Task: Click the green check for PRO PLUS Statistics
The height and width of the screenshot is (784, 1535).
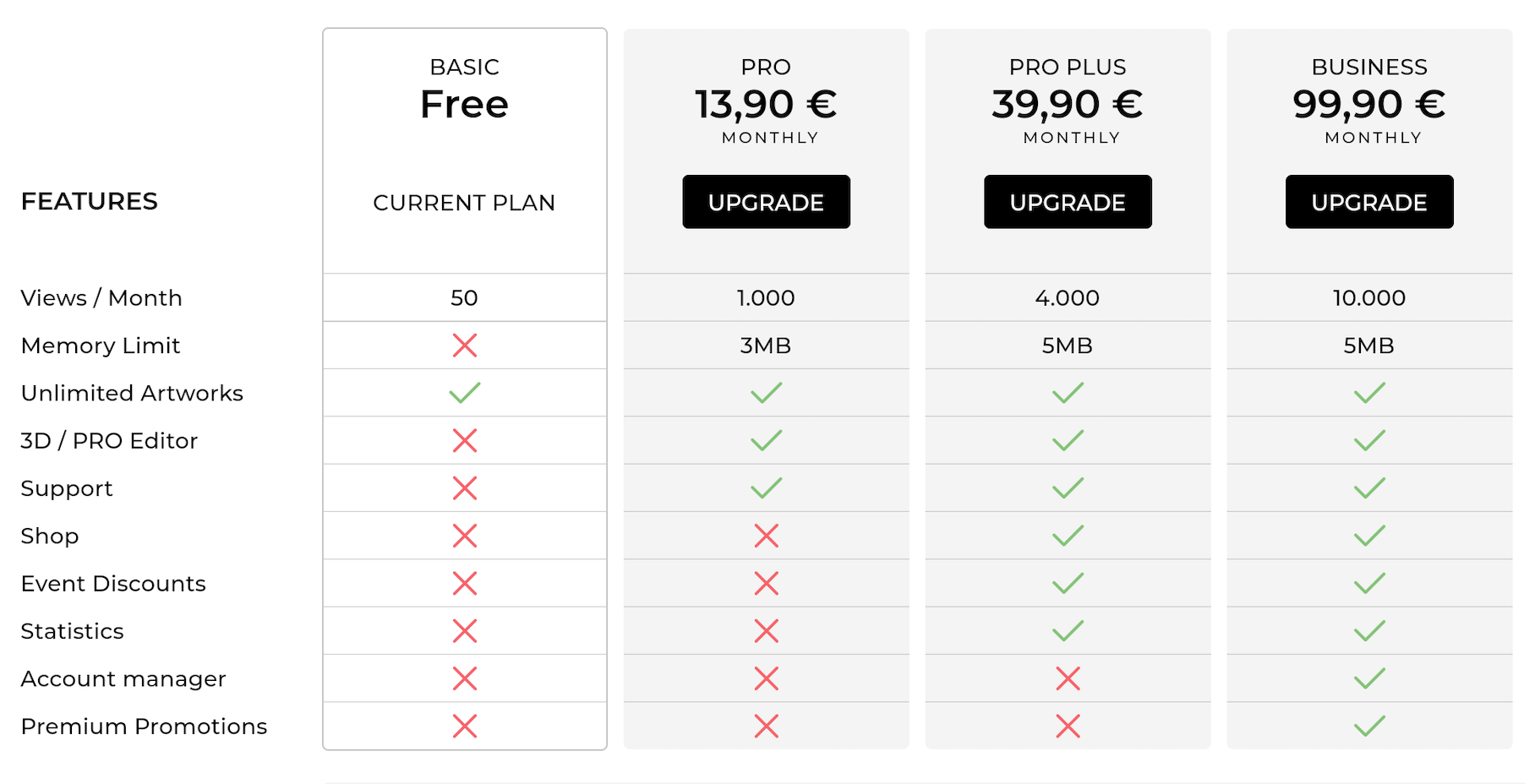Action: [1068, 631]
